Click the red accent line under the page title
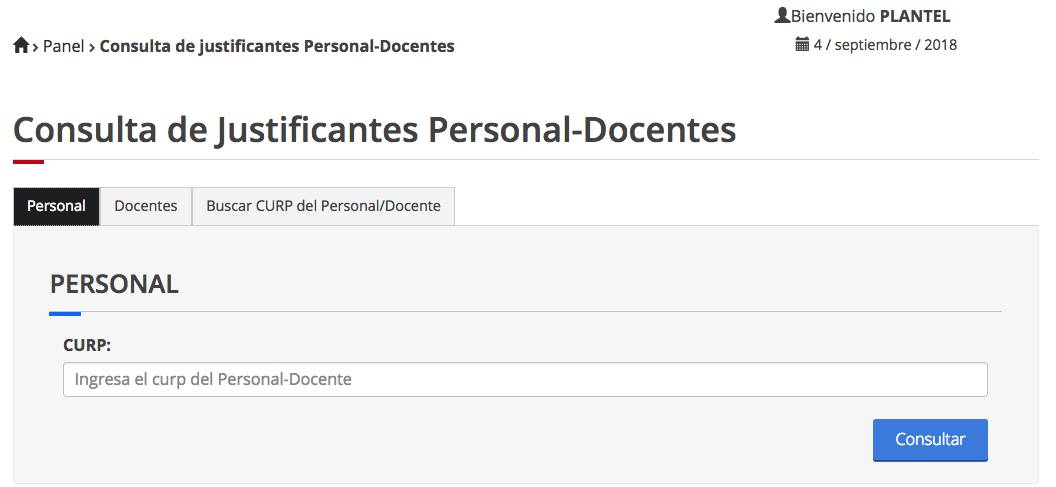 coord(28,161)
